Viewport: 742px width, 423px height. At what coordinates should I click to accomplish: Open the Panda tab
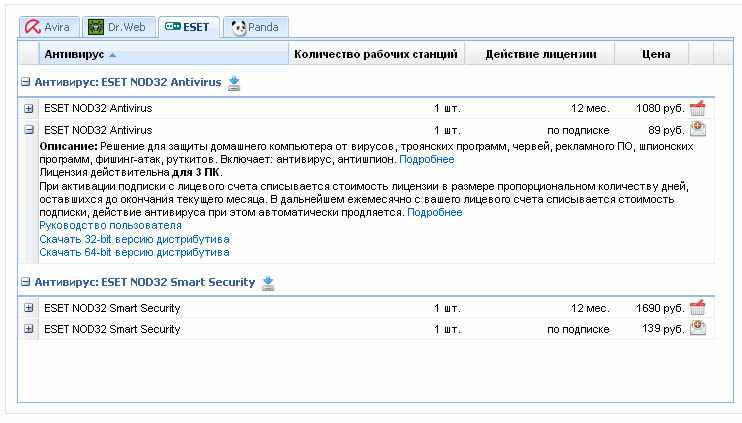point(256,27)
